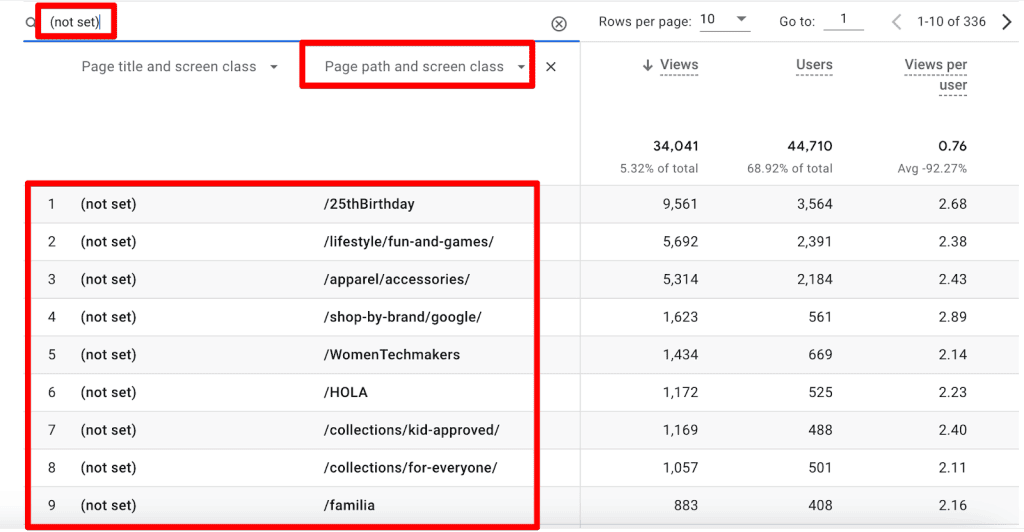
Task: Open the Page path and screen class dropdown
Action: (x=424, y=67)
